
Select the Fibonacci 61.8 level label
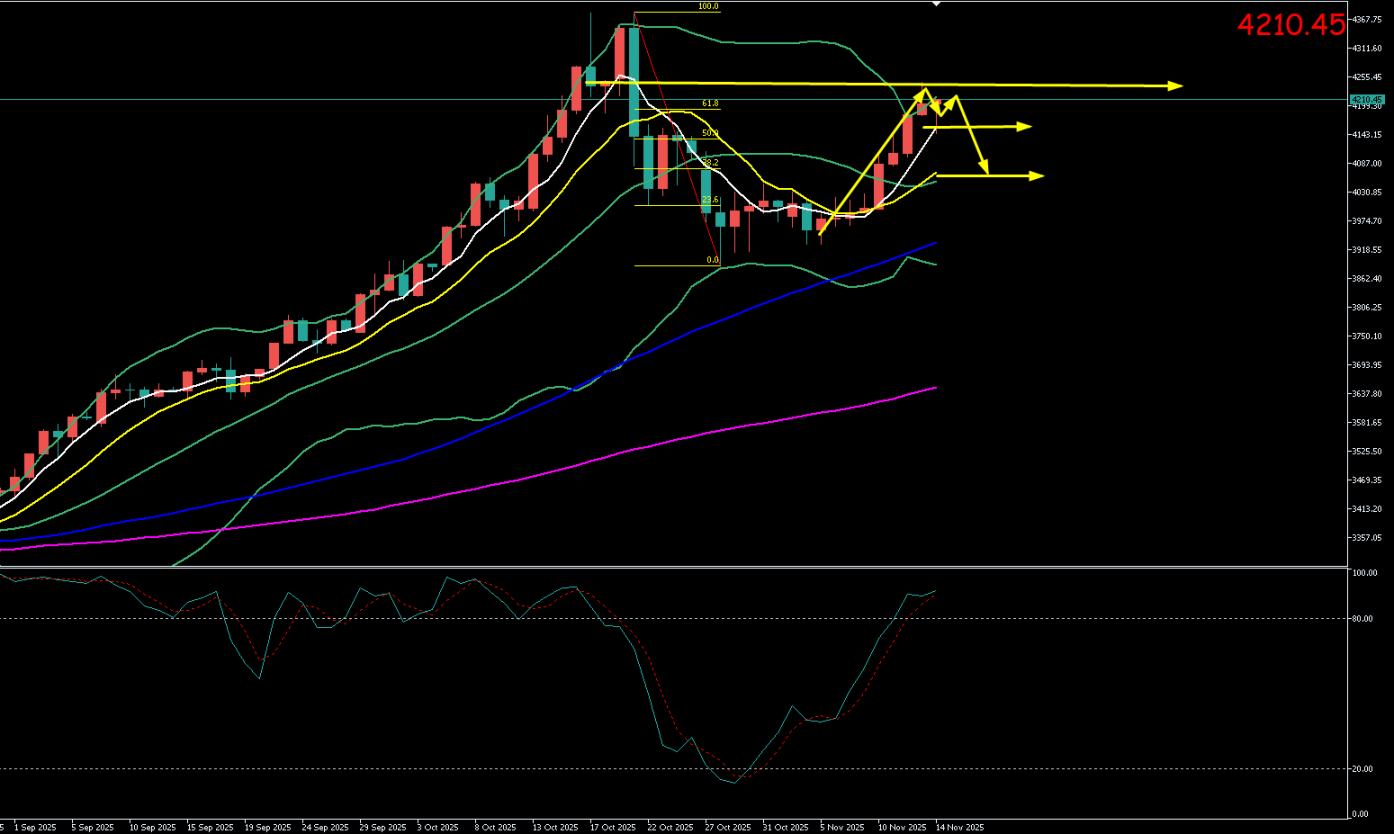pyautogui.click(x=710, y=103)
